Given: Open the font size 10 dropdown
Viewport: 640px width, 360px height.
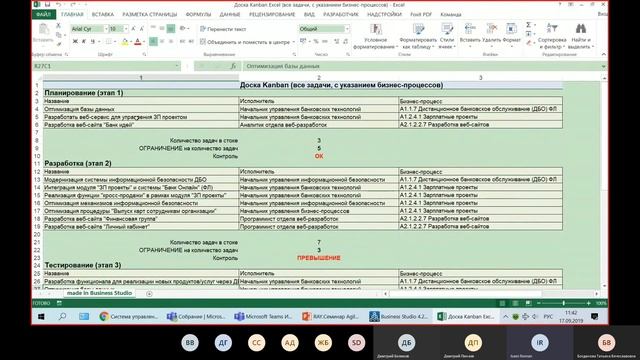Looking at the screenshot, I should (126, 29).
